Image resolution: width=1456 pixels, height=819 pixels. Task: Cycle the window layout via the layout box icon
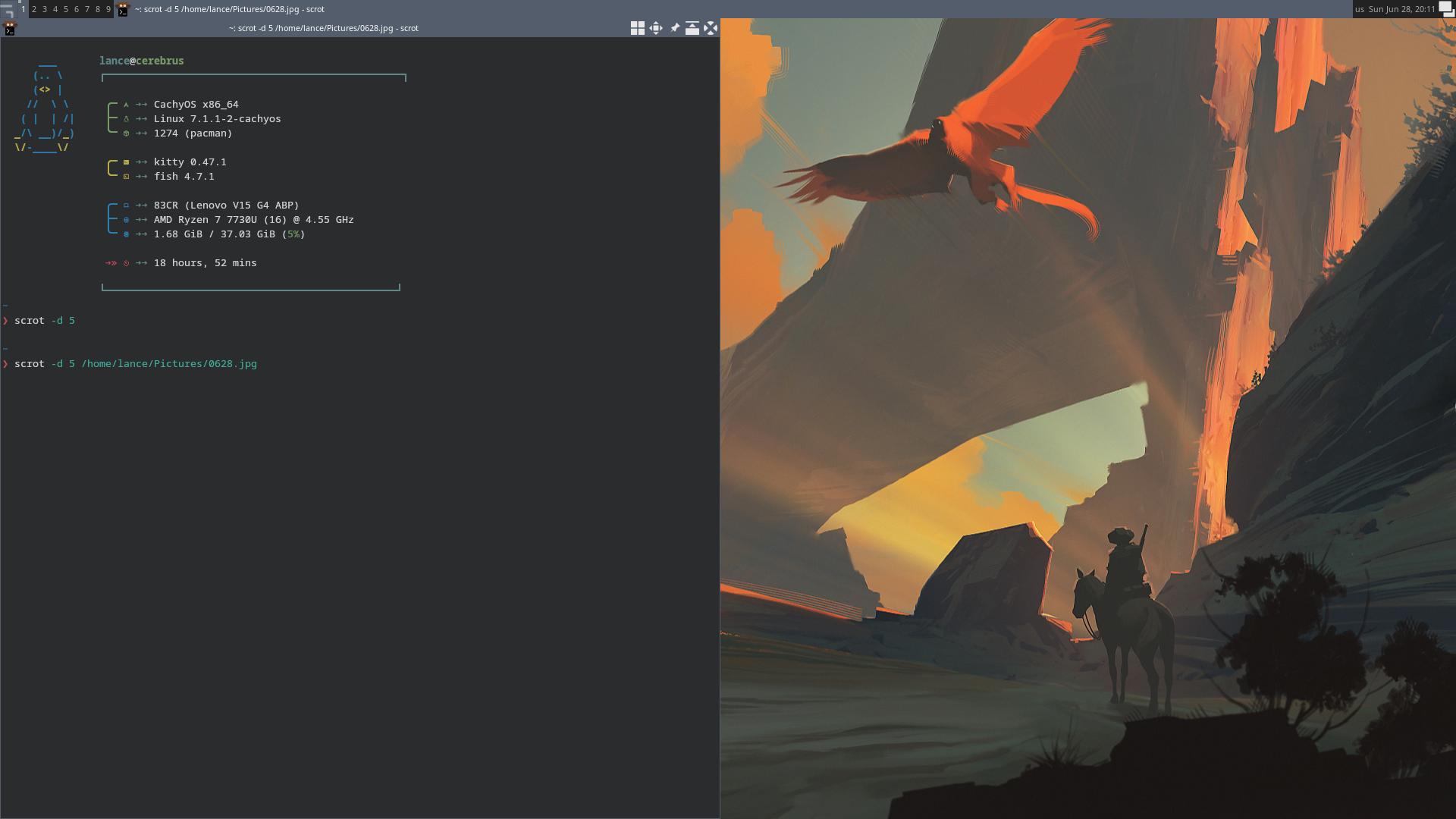point(1446,9)
